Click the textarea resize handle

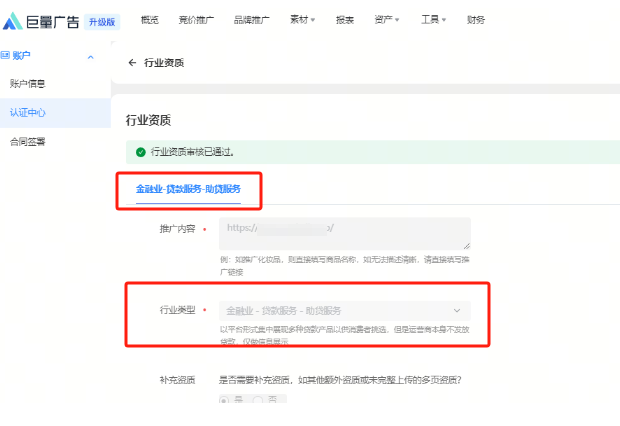467,246
